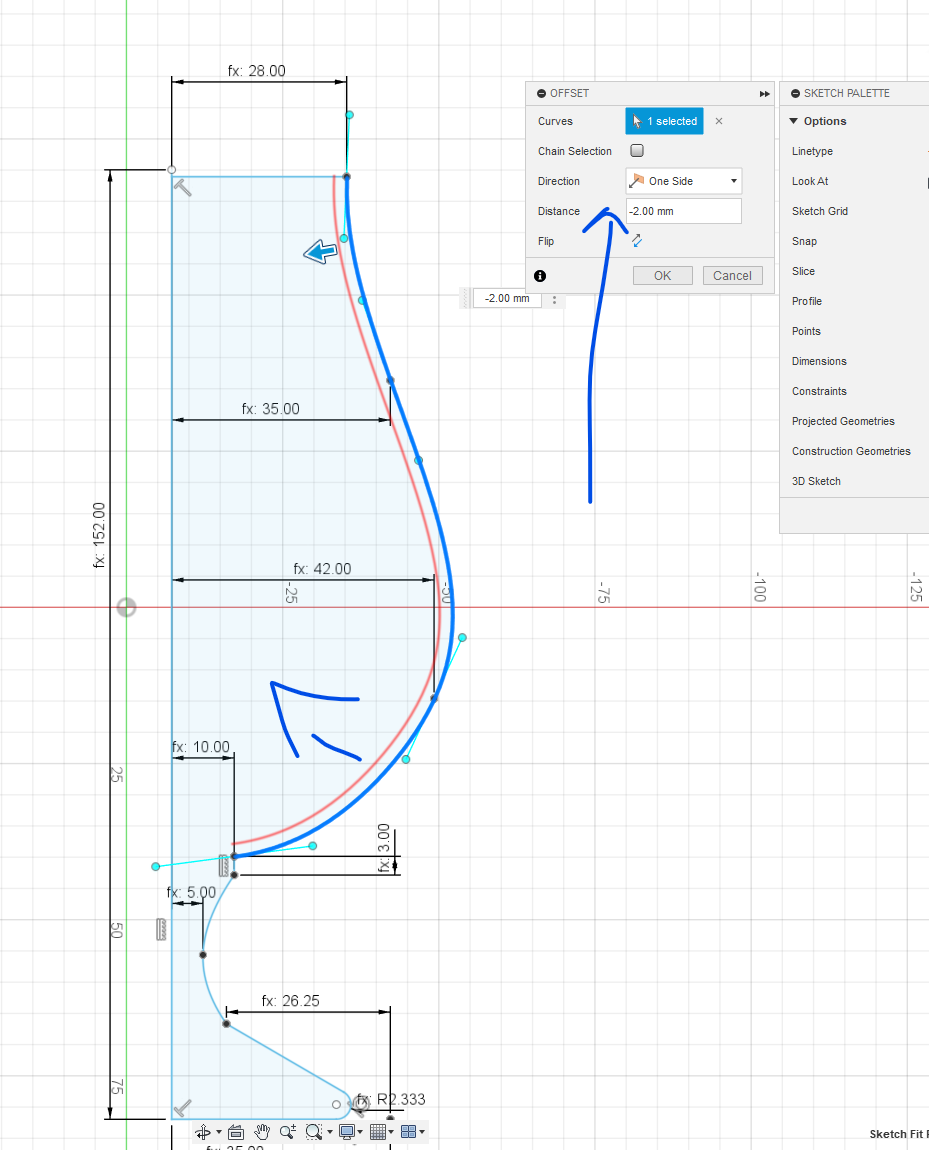Click the Look At camera icon
929x1150 pixels.
[236, 1132]
